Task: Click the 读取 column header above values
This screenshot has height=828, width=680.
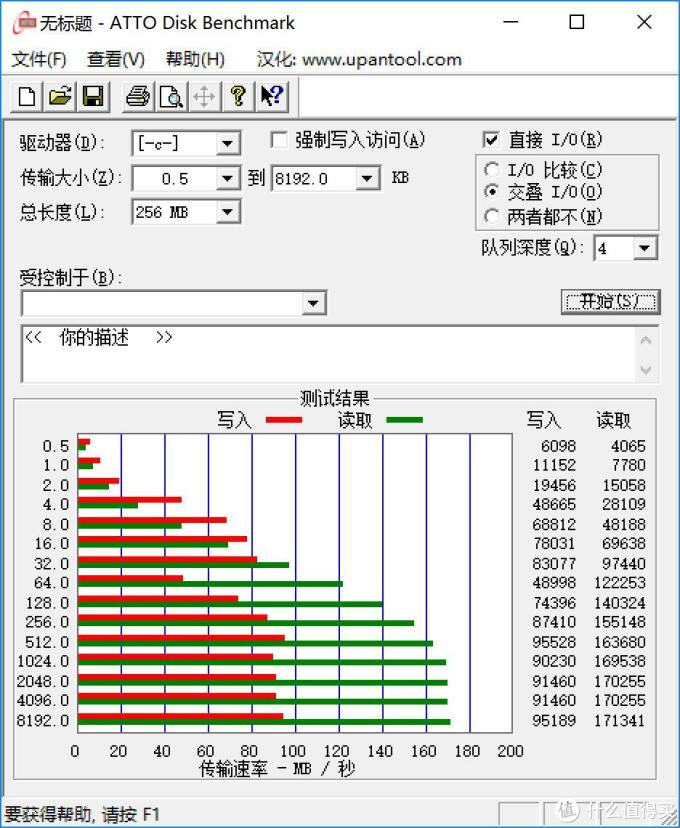Action: coord(613,420)
